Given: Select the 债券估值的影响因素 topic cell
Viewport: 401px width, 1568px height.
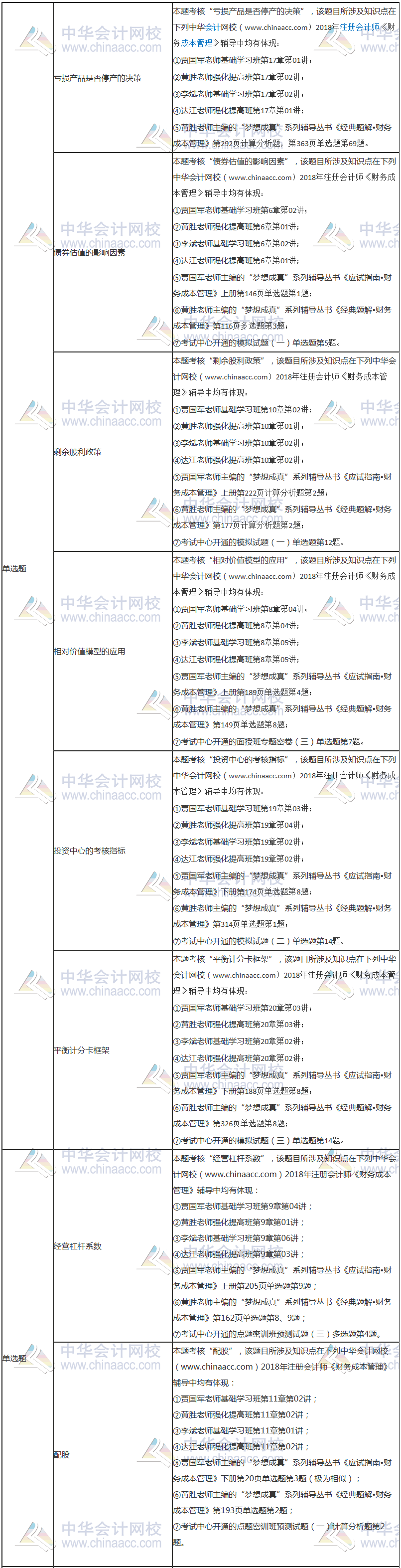Looking at the screenshot, I should click(x=113, y=252).
